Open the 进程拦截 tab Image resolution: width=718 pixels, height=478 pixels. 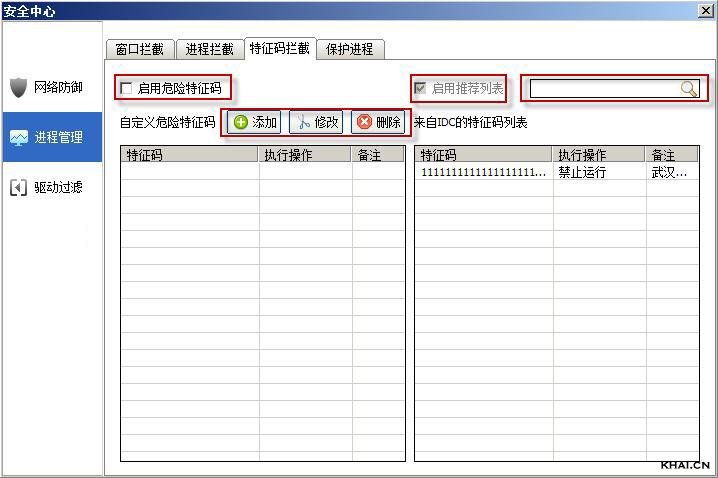pyautogui.click(x=209, y=49)
